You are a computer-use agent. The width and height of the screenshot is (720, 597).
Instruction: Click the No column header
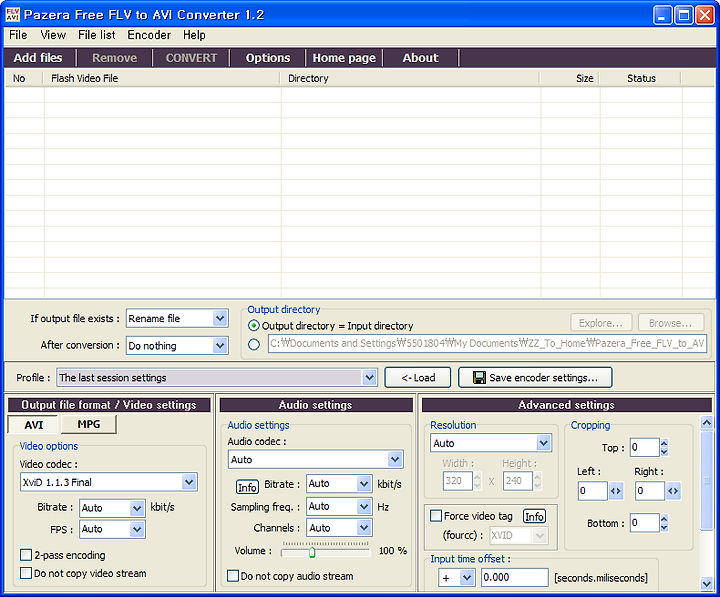coord(24,78)
